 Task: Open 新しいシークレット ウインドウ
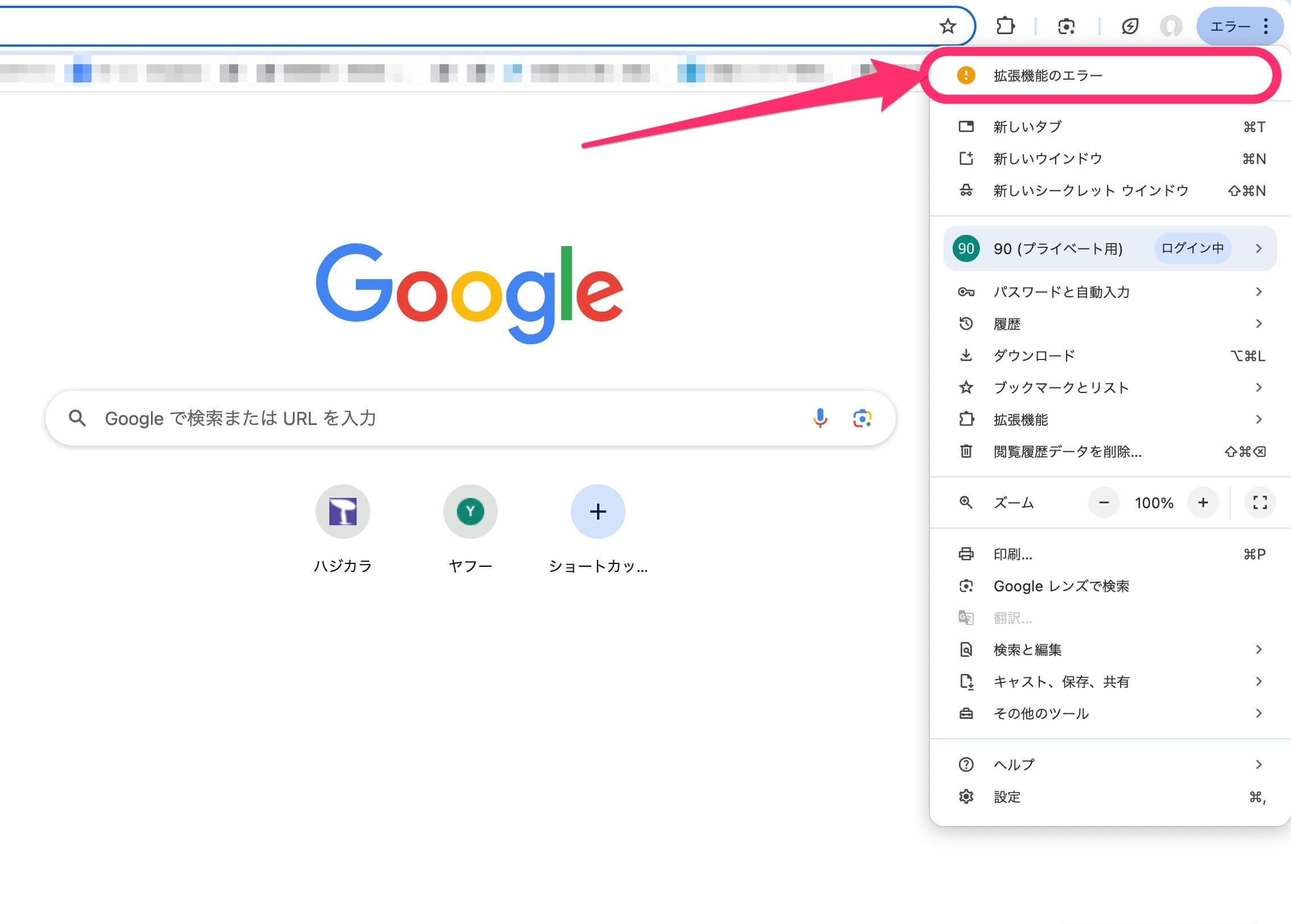1111,190
